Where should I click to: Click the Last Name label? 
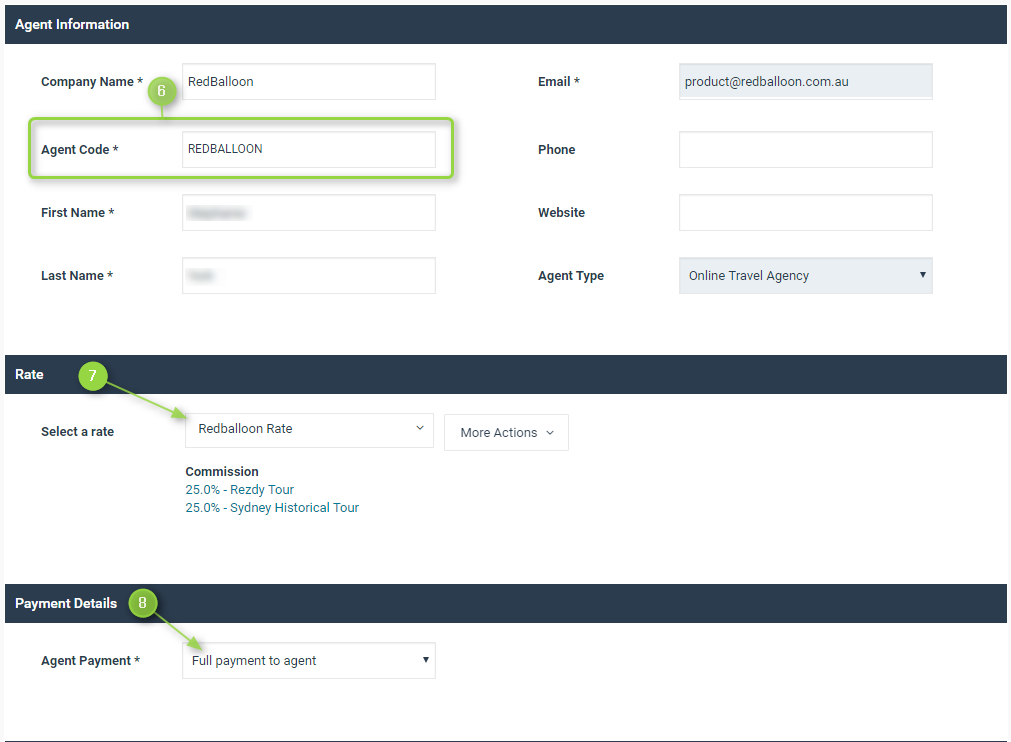pos(77,276)
